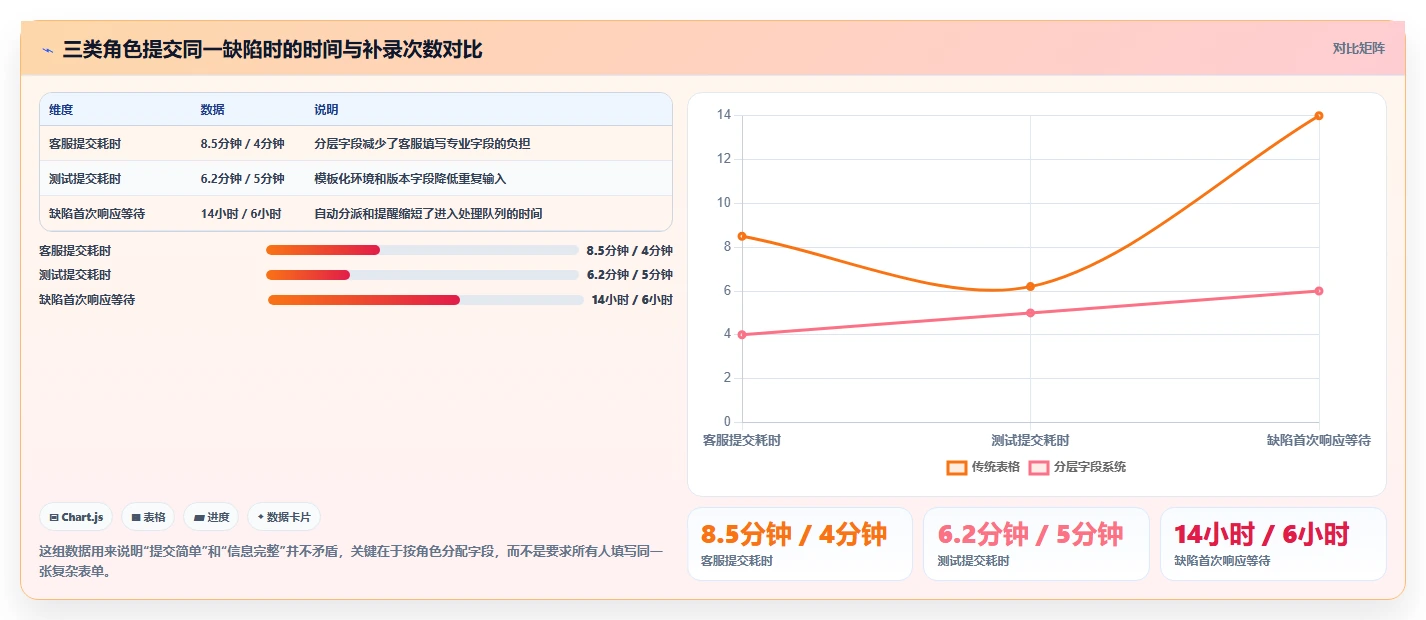Click the pink 分层字段系统 legend swatch
The image size is (1426, 620).
(1040, 467)
